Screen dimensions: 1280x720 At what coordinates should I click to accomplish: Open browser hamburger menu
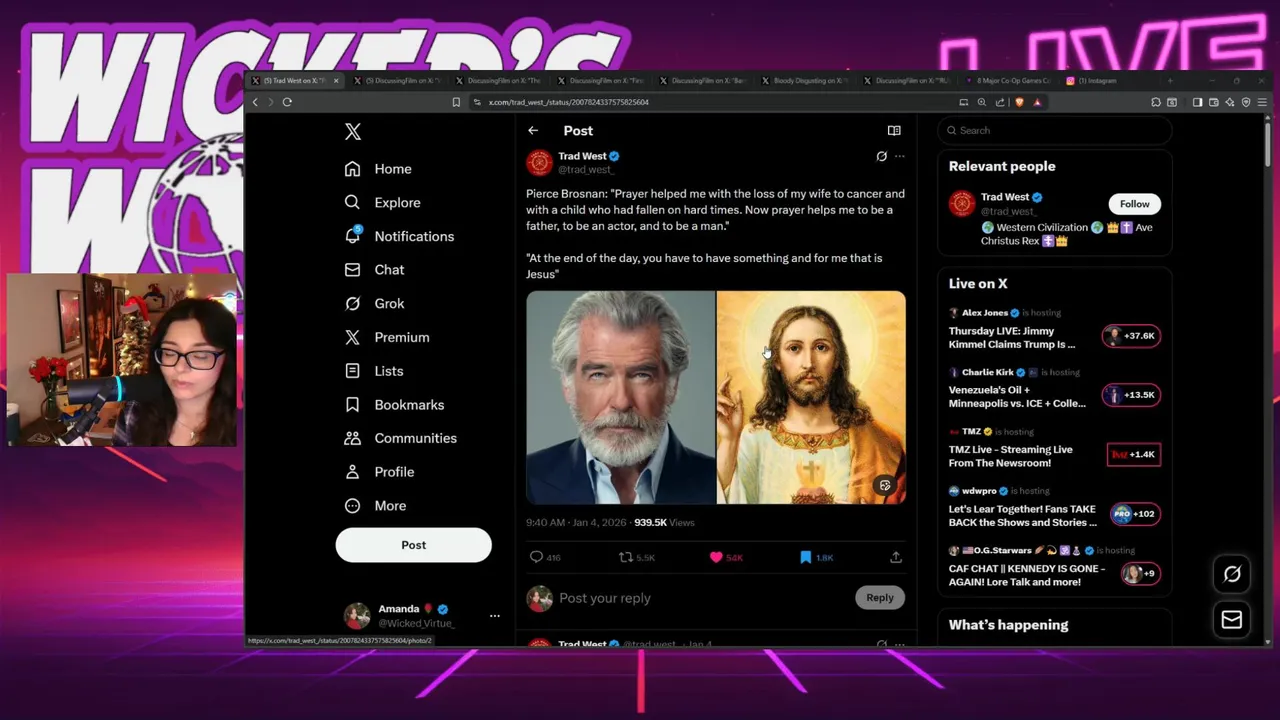1263,102
